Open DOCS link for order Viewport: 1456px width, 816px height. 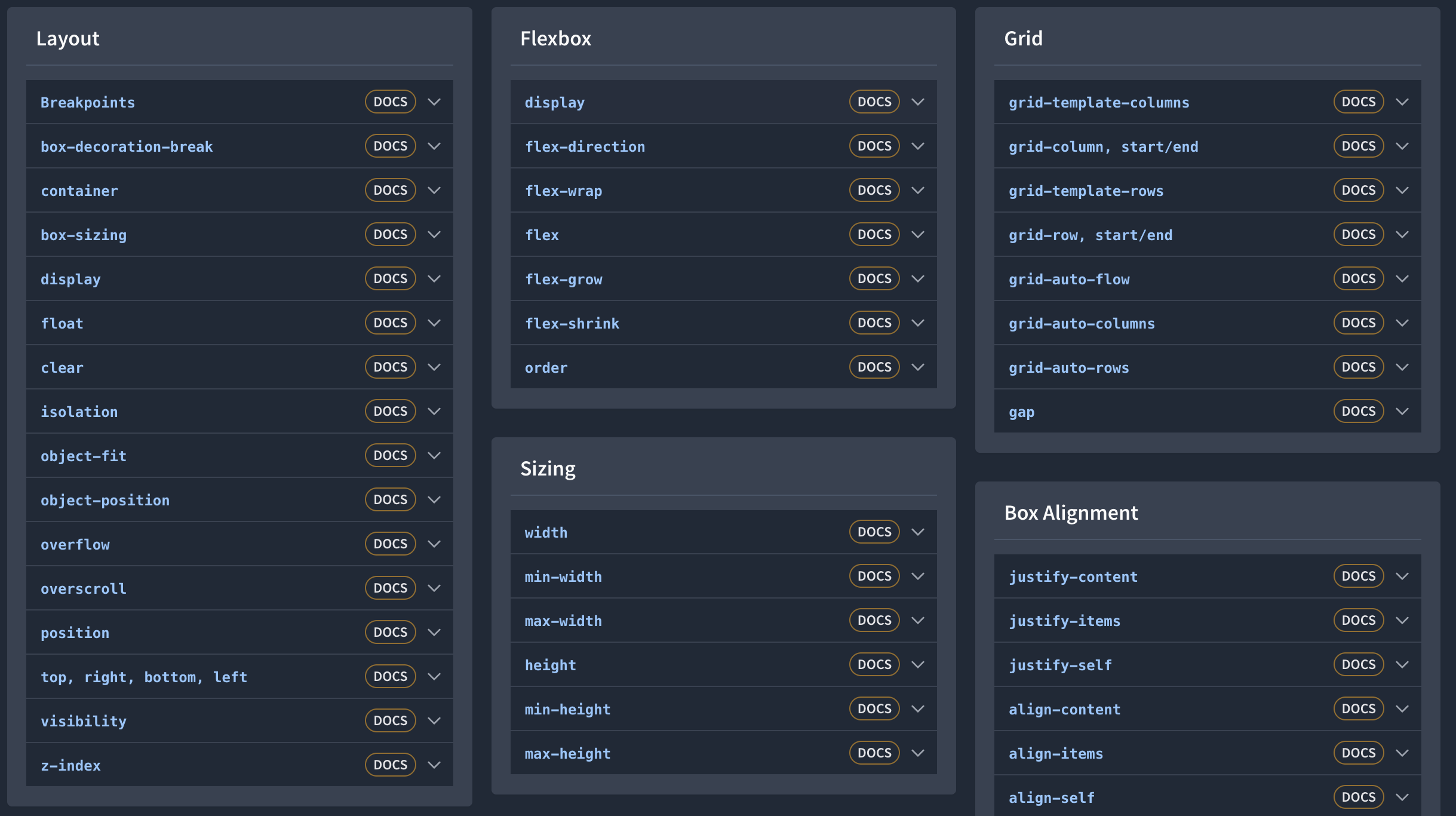coord(874,367)
